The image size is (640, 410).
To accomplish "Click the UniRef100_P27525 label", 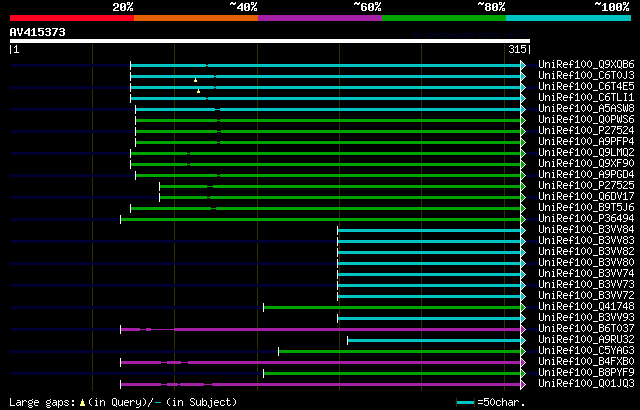I will (x=586, y=186).
